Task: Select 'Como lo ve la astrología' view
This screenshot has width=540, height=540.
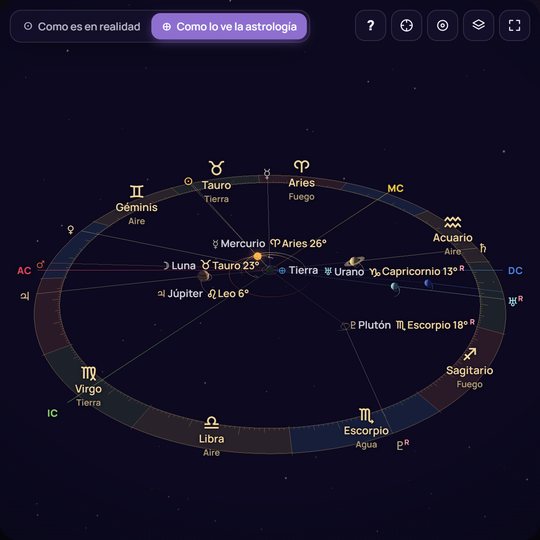Action: 229,27
